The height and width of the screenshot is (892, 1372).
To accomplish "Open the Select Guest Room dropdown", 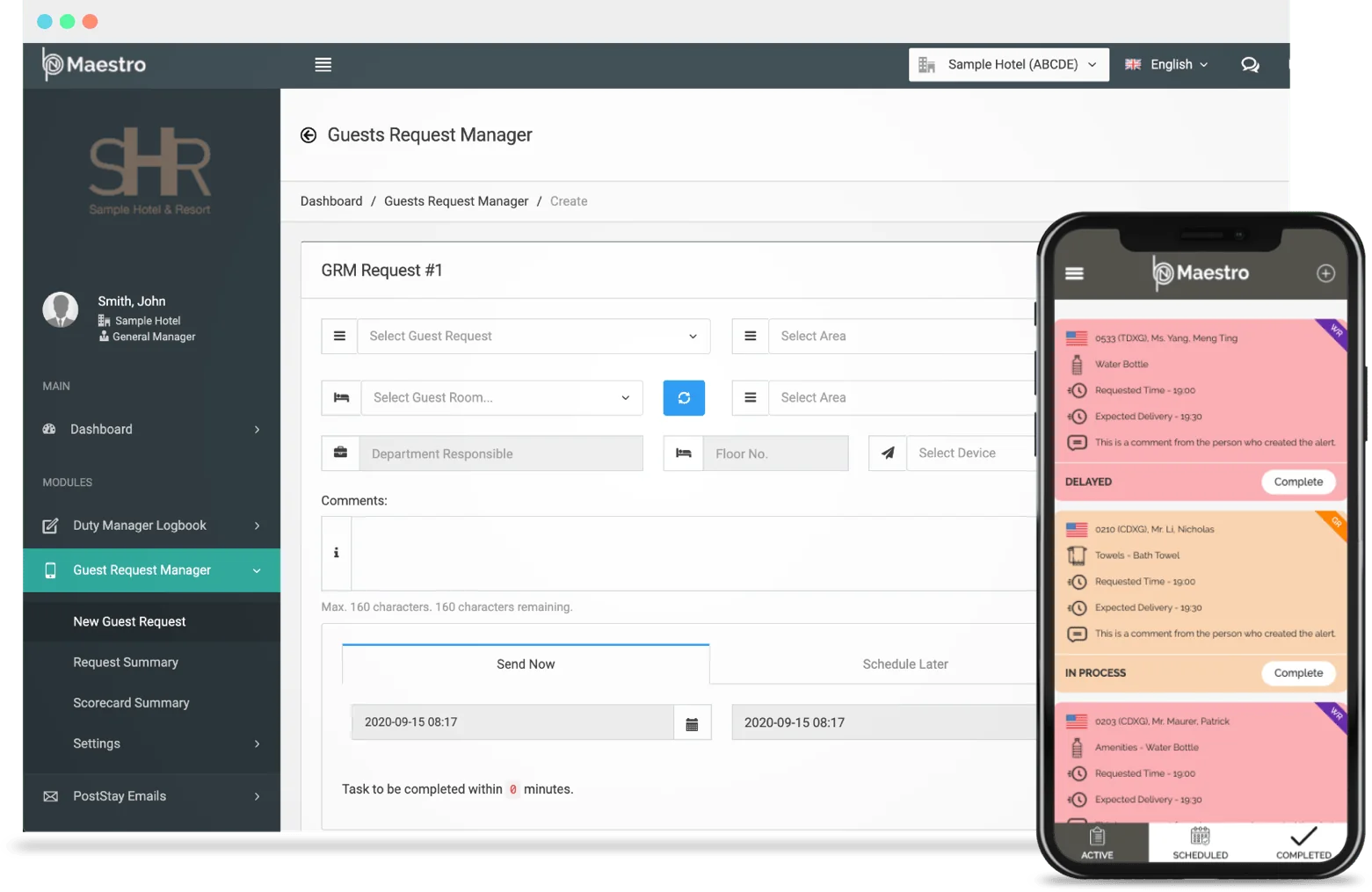I will click(x=502, y=397).
